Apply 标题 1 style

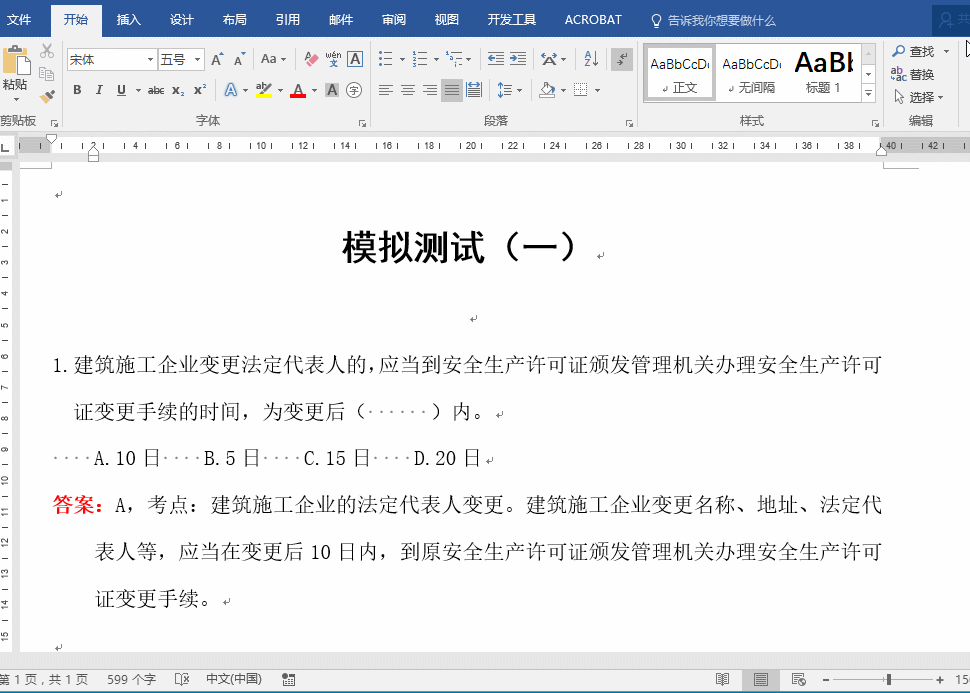[x=824, y=72]
